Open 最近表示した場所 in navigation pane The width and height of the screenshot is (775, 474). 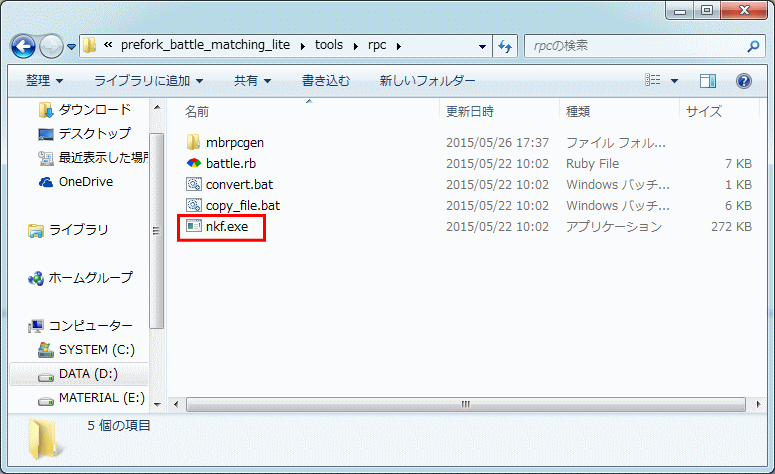coord(103,157)
